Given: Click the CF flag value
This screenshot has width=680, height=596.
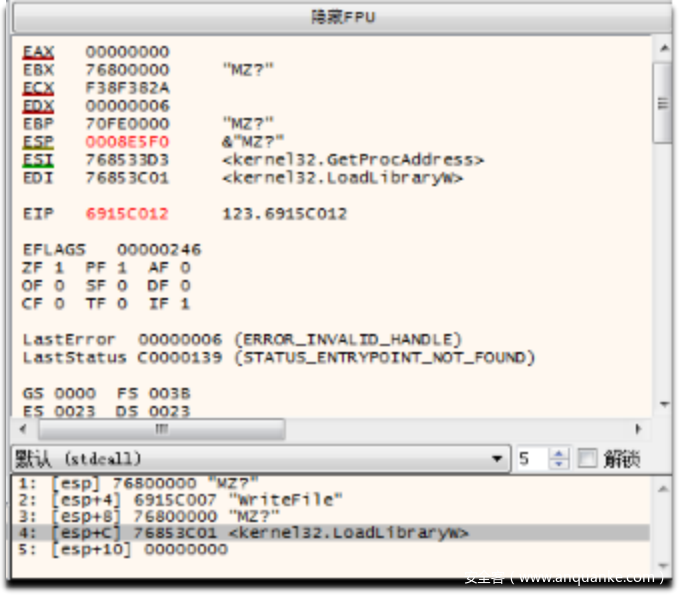Looking at the screenshot, I should (x=58, y=303).
